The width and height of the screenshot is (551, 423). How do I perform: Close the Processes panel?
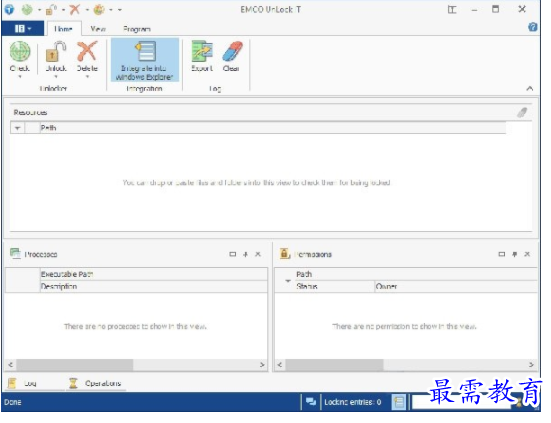(x=258, y=254)
